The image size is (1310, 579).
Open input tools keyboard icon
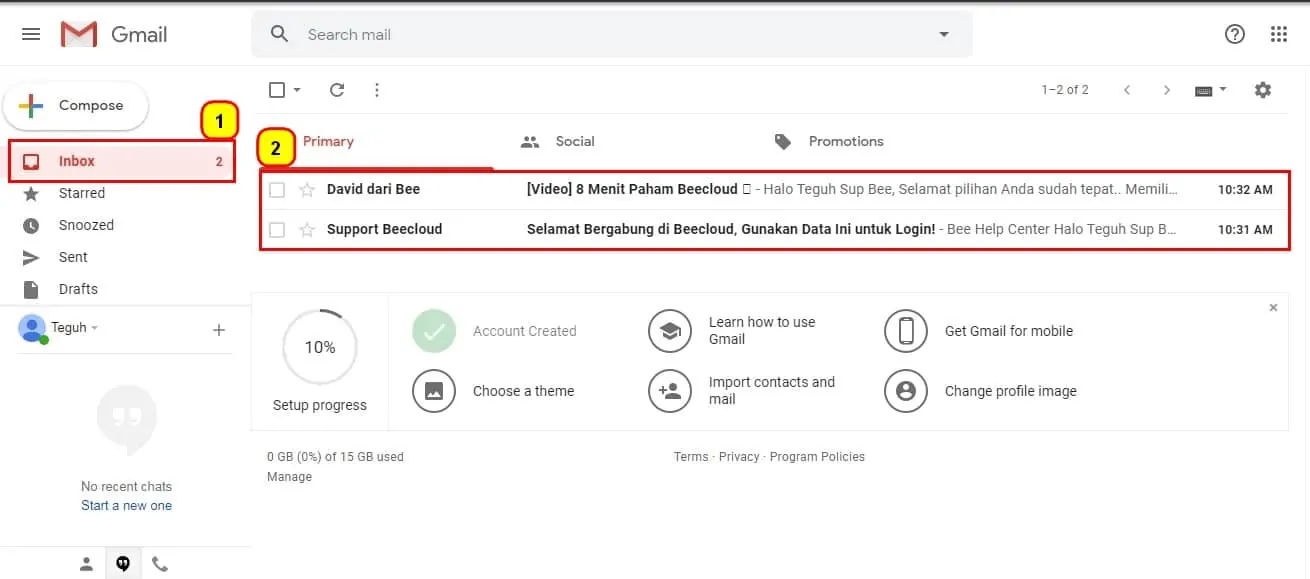tap(1204, 90)
